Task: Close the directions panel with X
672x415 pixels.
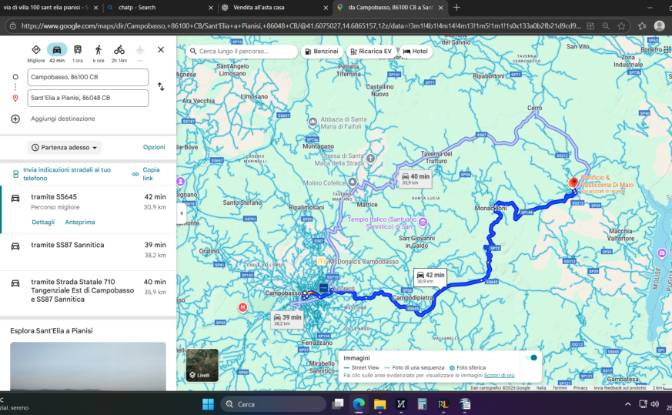Action: [161, 50]
